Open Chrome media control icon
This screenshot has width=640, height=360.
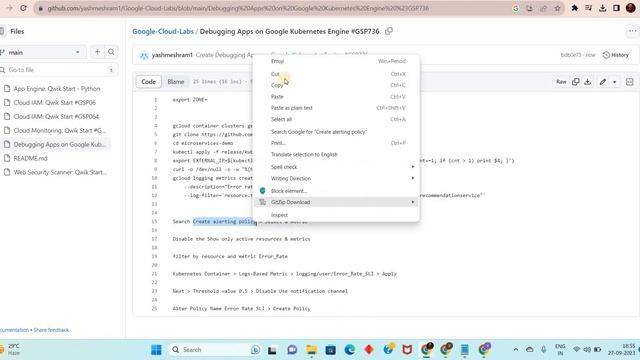coord(588,8)
